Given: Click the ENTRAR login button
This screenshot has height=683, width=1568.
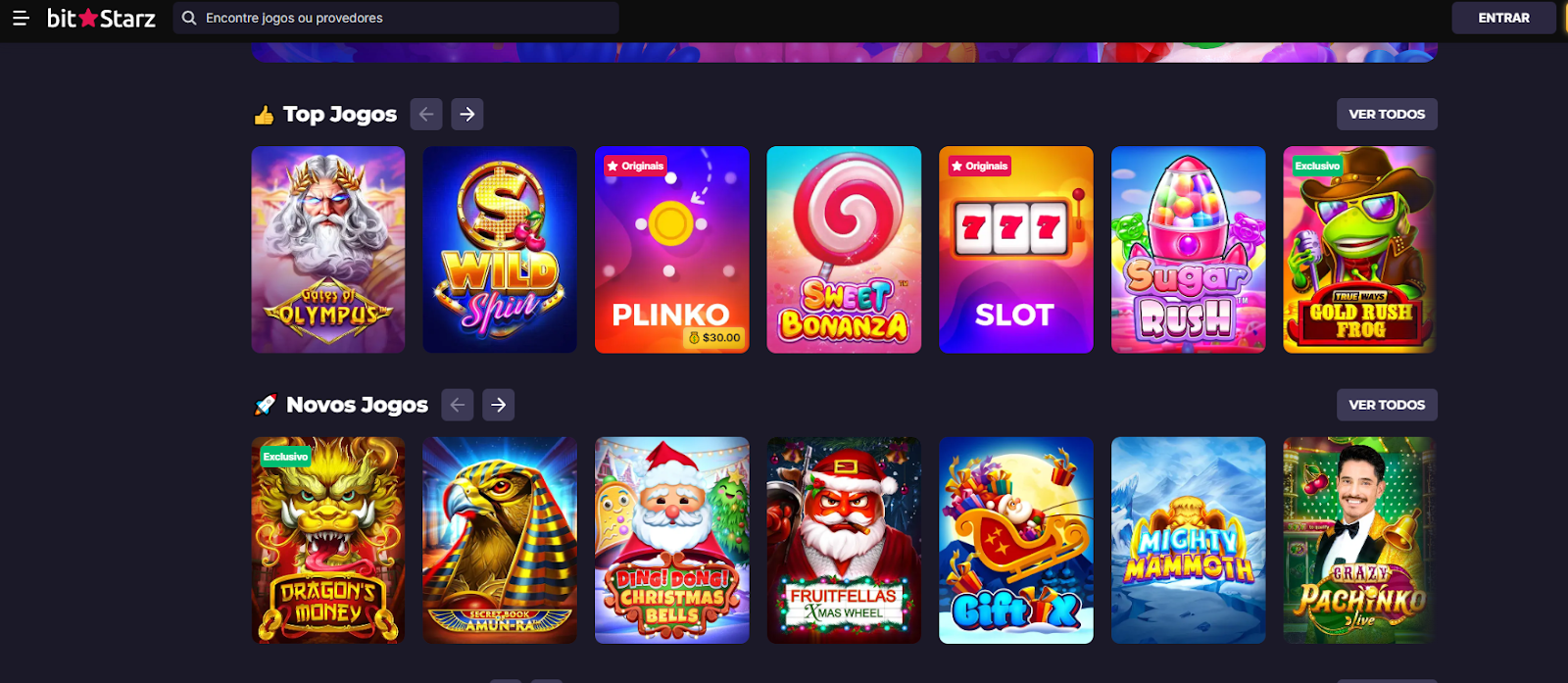Looking at the screenshot, I should 1503,18.
